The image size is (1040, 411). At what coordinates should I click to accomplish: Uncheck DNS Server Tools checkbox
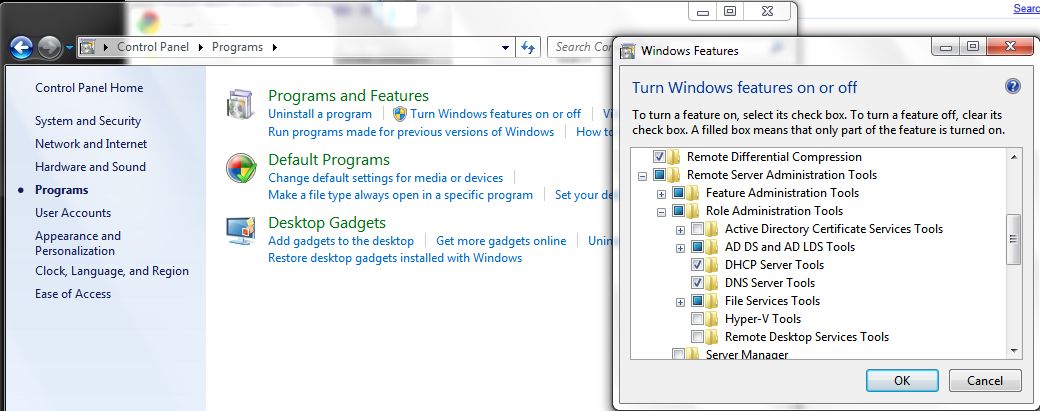(x=697, y=282)
